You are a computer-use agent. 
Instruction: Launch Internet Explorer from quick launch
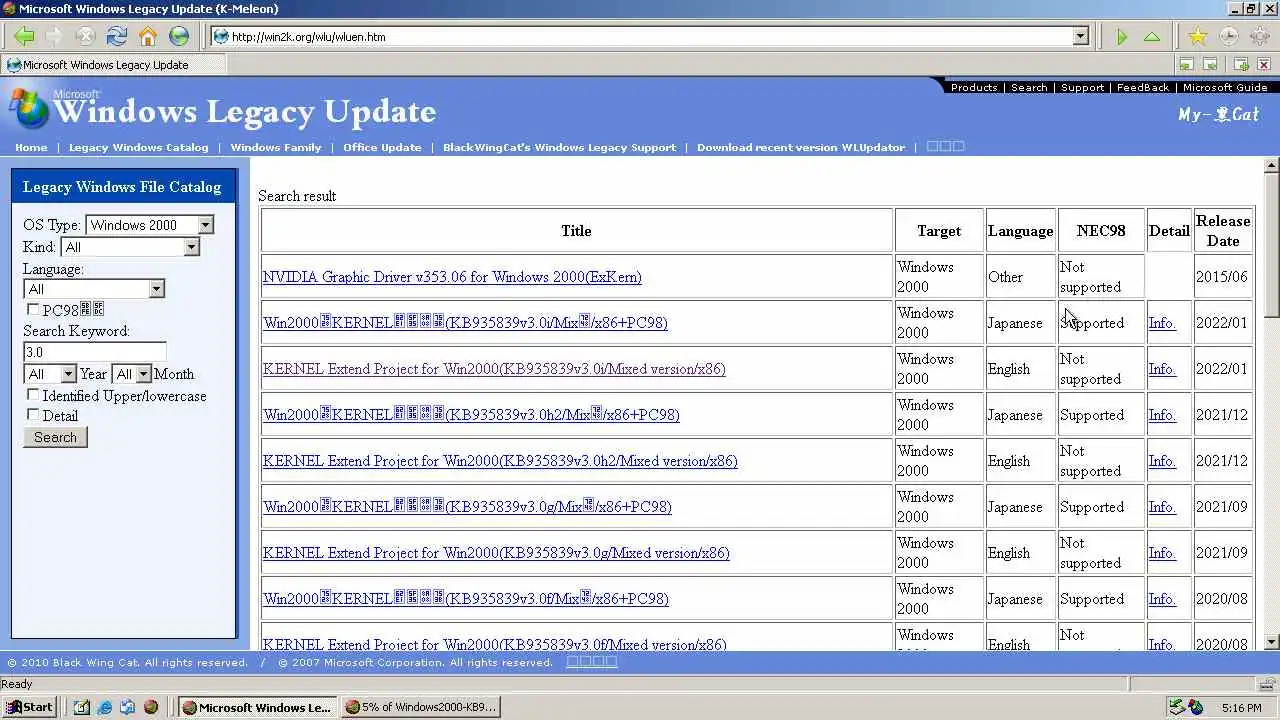pyautogui.click(x=105, y=707)
